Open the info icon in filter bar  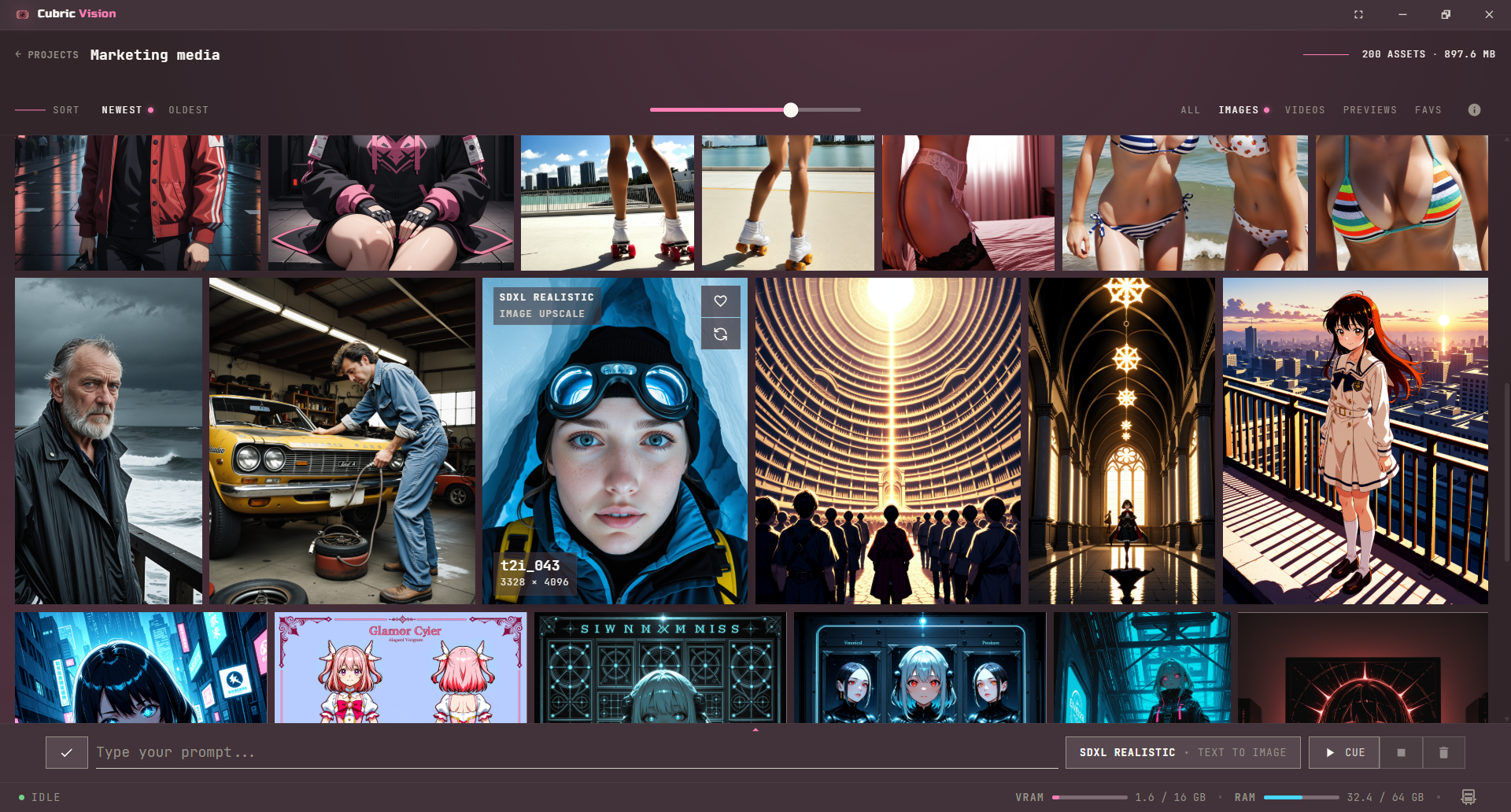[1474, 110]
